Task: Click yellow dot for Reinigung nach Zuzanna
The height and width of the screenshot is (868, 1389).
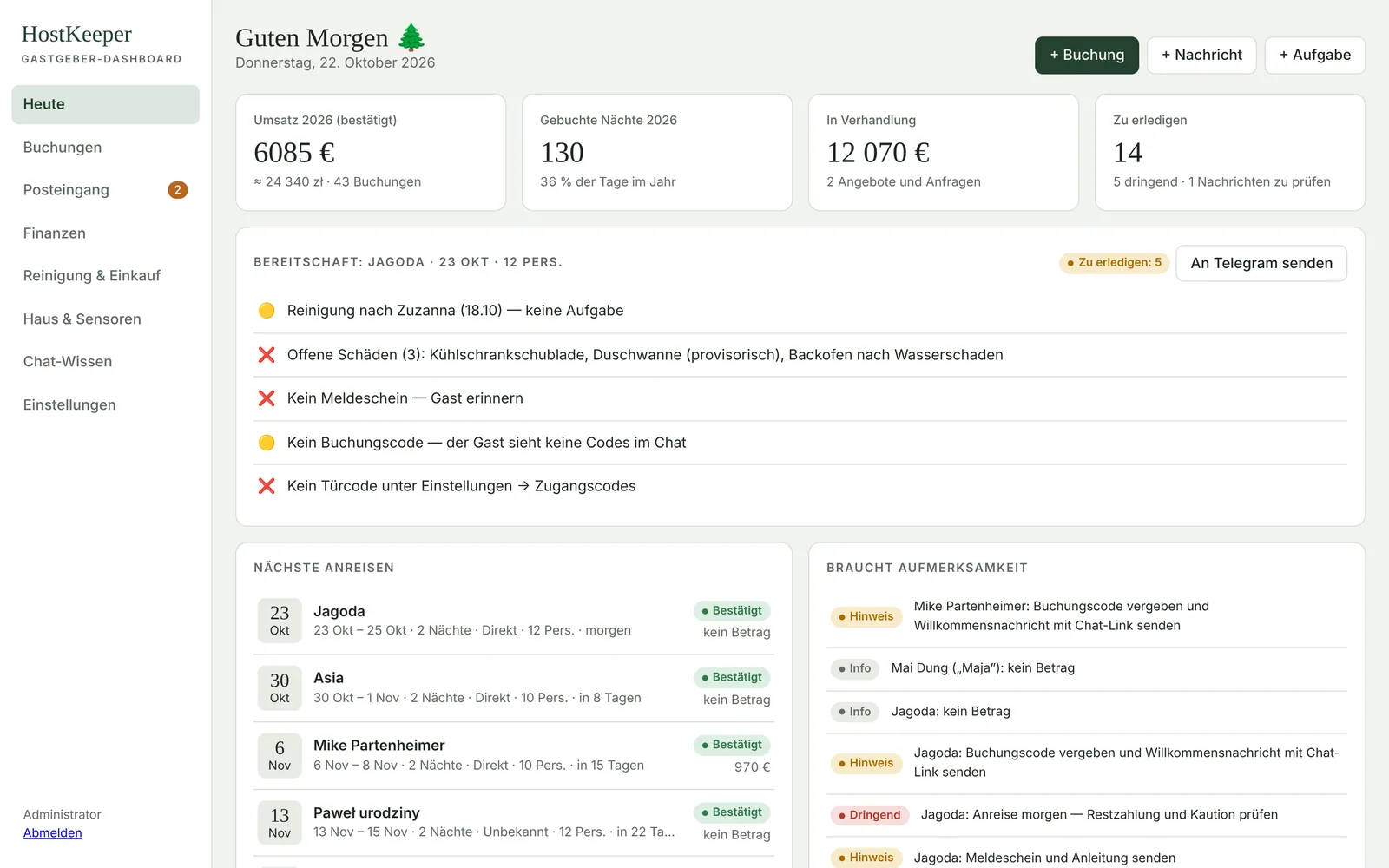Action: [x=267, y=311]
